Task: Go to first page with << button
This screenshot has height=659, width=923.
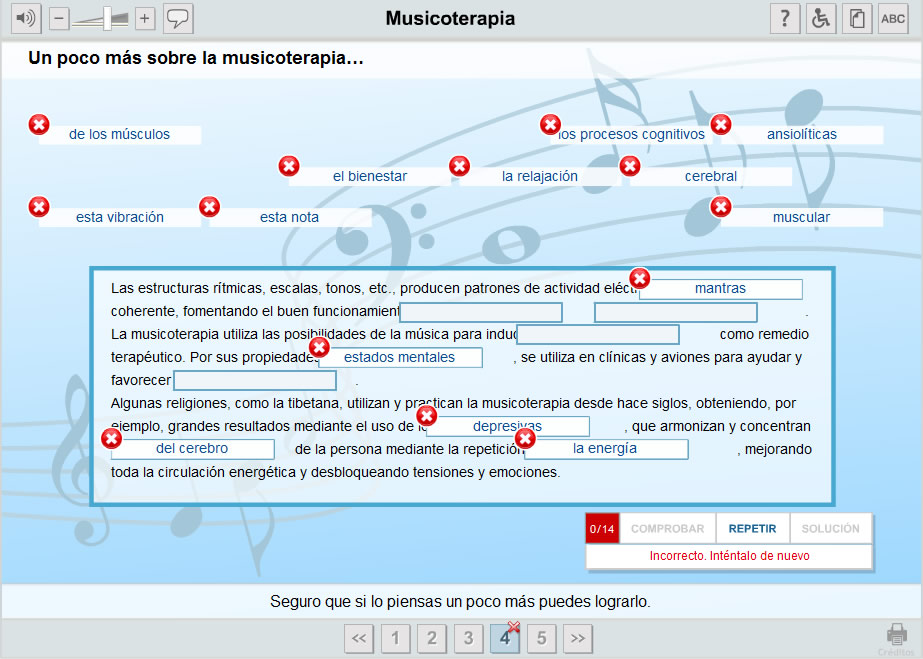Action: pos(359,638)
